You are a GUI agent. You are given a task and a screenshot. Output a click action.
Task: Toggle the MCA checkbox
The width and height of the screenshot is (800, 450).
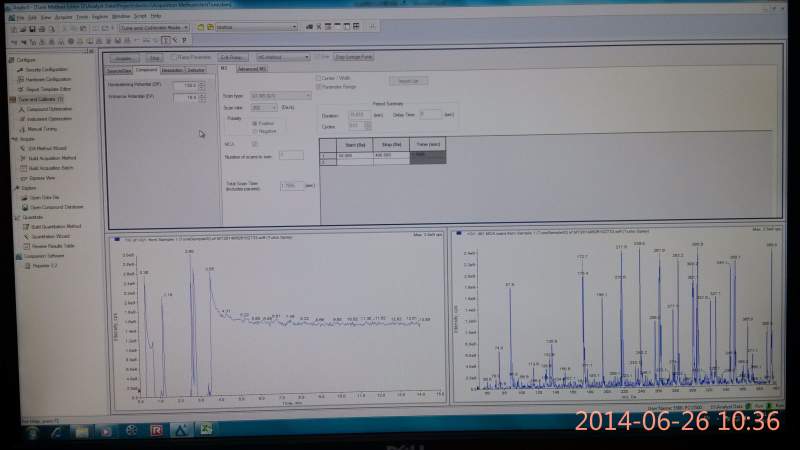point(255,144)
